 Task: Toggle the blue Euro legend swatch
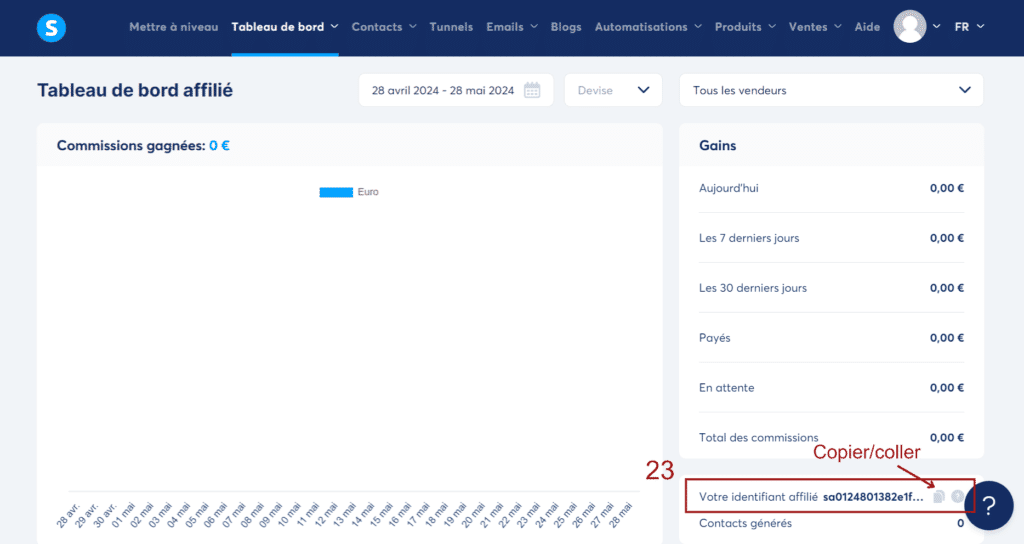click(336, 192)
